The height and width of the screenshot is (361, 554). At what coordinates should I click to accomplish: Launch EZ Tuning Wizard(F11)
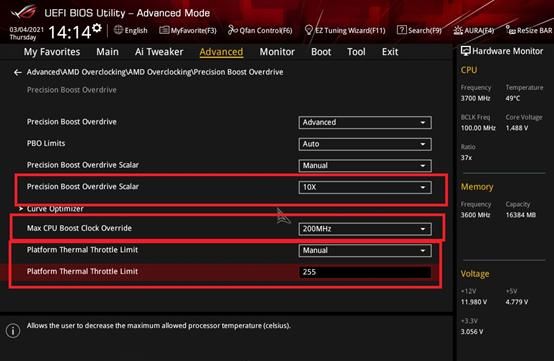coord(345,30)
